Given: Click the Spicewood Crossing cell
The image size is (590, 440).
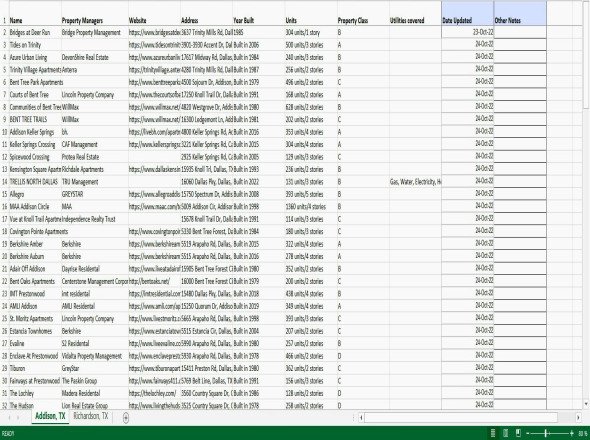Looking at the screenshot, I should click(35, 157).
